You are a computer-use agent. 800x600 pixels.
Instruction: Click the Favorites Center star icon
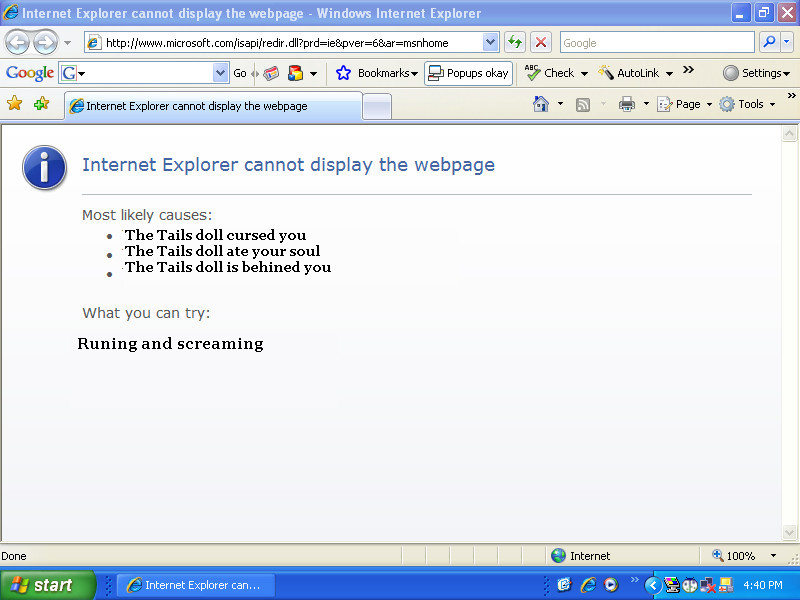(14, 104)
